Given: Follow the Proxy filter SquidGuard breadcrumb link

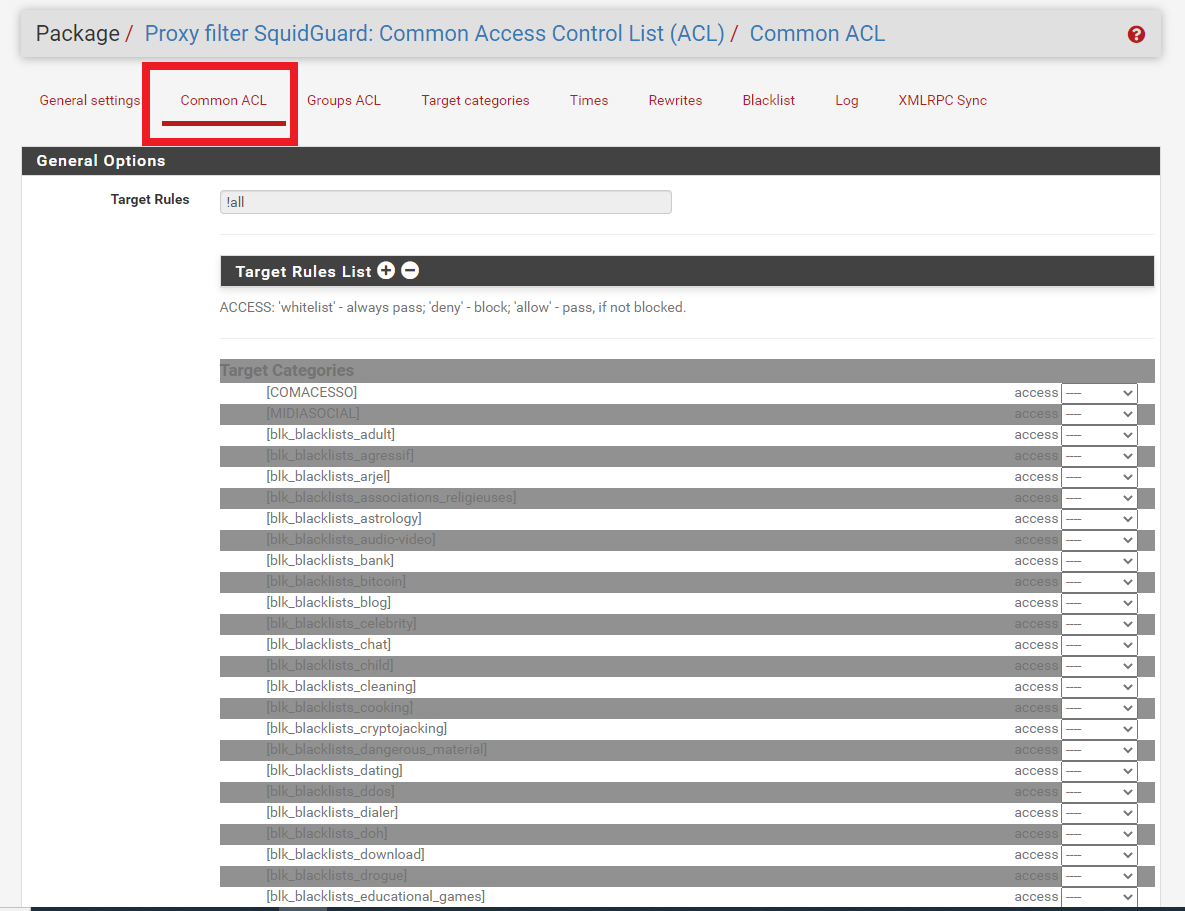Looking at the screenshot, I should click(x=435, y=33).
